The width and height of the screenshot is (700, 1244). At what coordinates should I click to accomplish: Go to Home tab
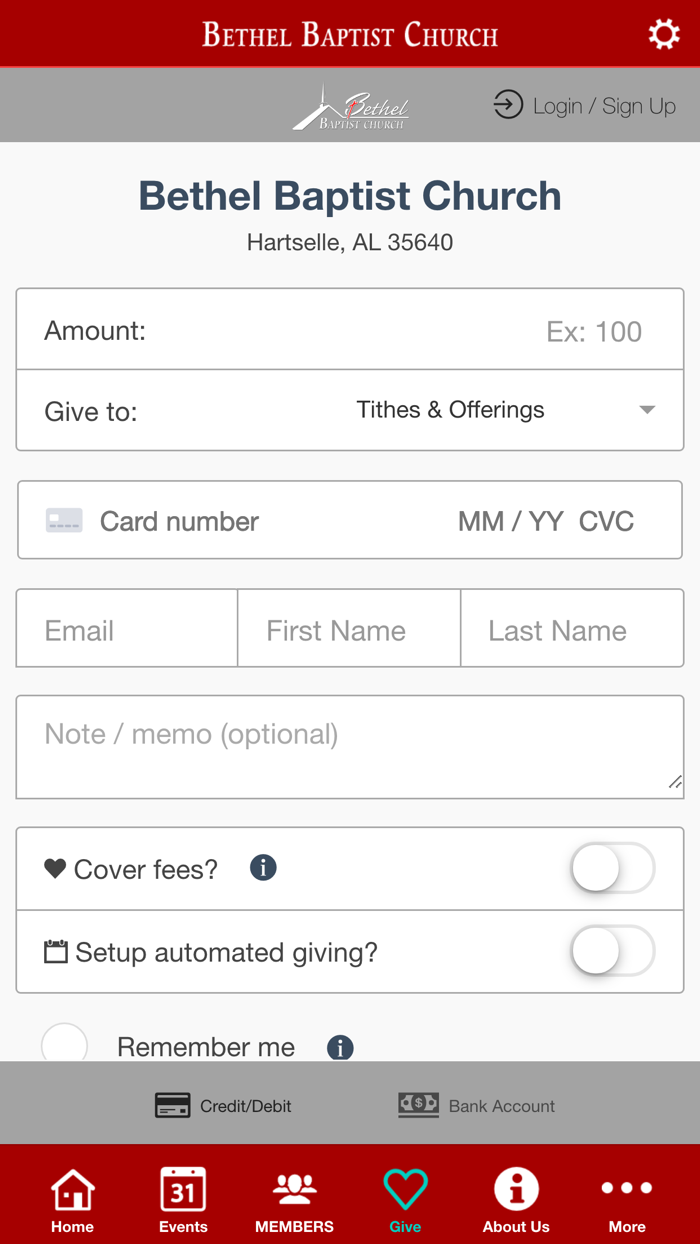[x=73, y=1201]
